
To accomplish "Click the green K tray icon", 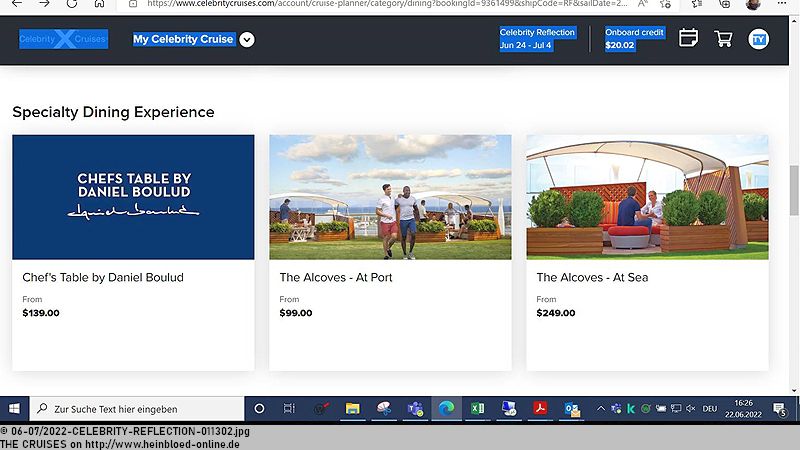I will click(631, 409).
